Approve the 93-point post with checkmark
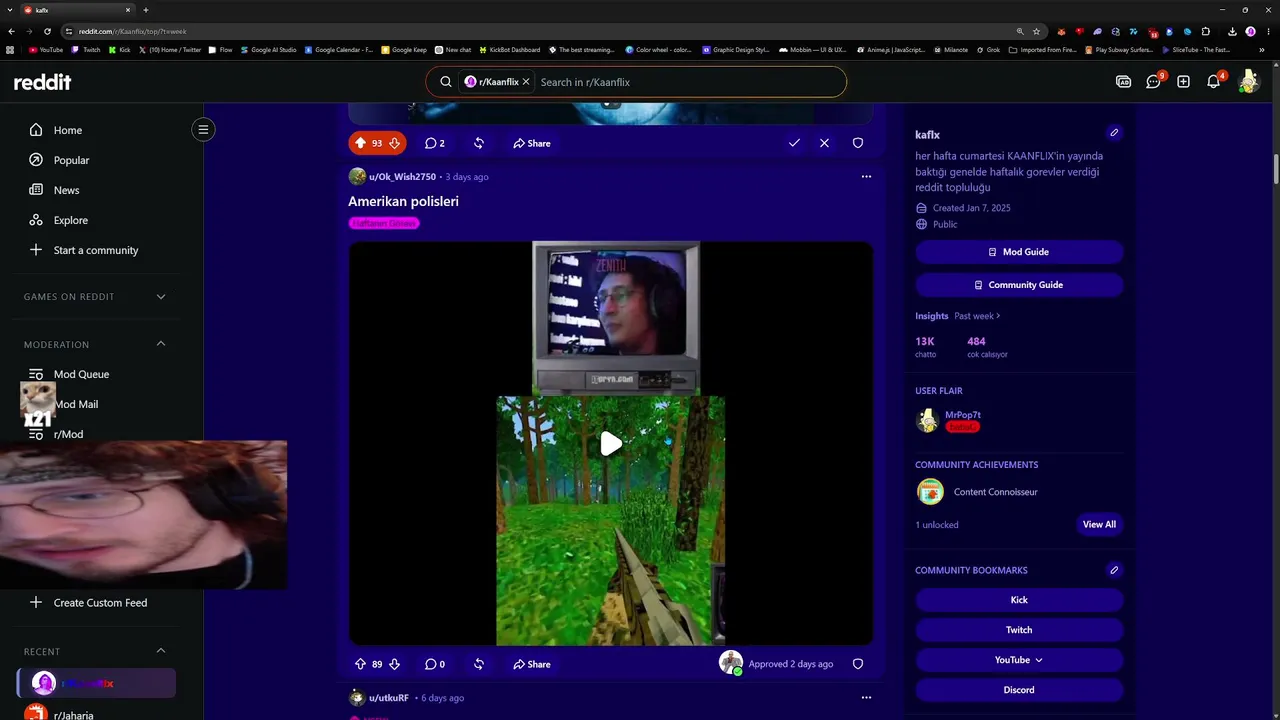The height and width of the screenshot is (720, 1280). [x=794, y=143]
